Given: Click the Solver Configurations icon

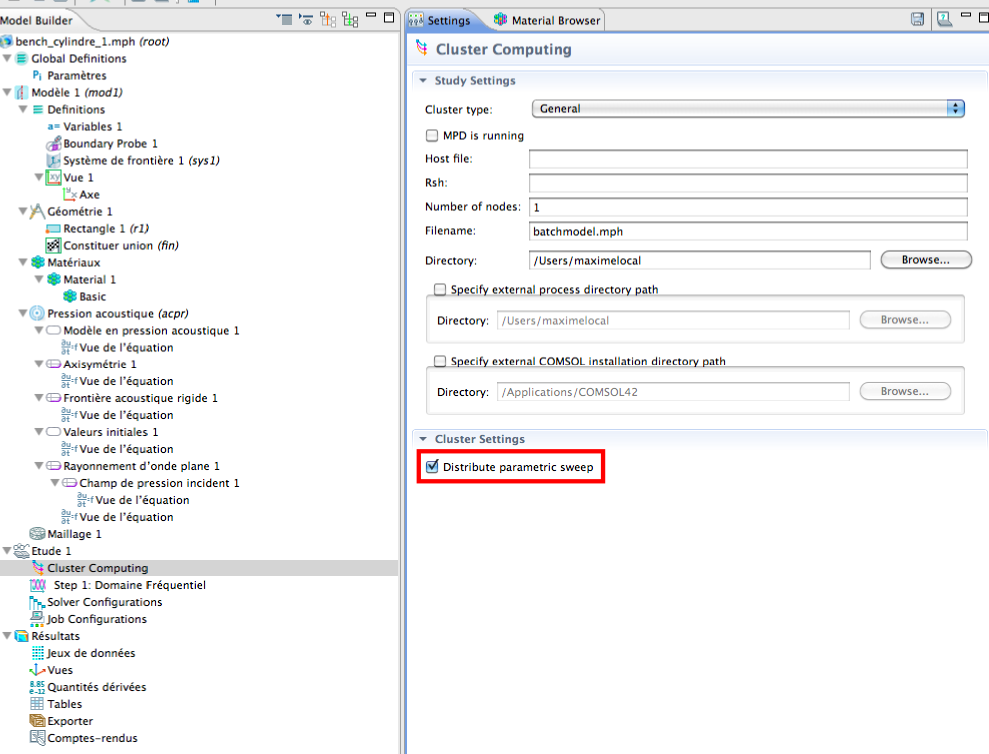Looking at the screenshot, I should [38, 602].
